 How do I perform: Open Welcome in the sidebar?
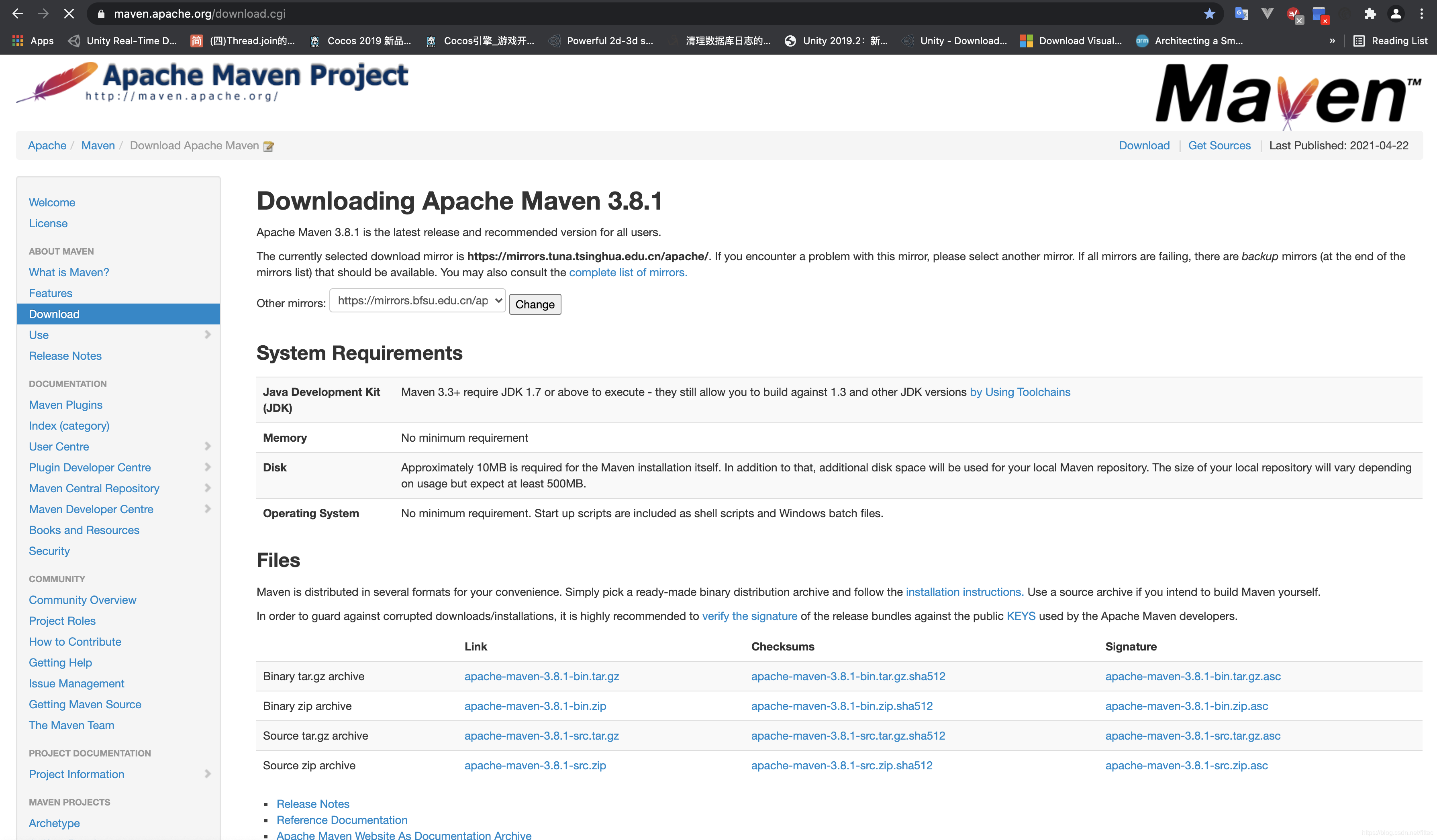click(x=52, y=202)
